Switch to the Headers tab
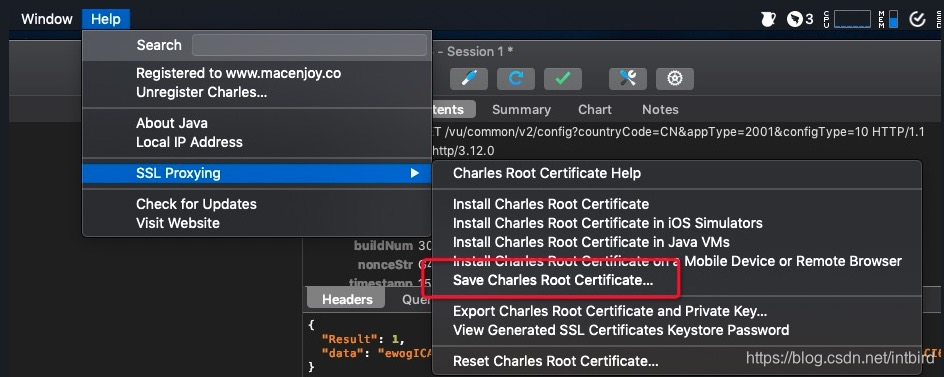The height and width of the screenshot is (377, 944). coord(347,299)
